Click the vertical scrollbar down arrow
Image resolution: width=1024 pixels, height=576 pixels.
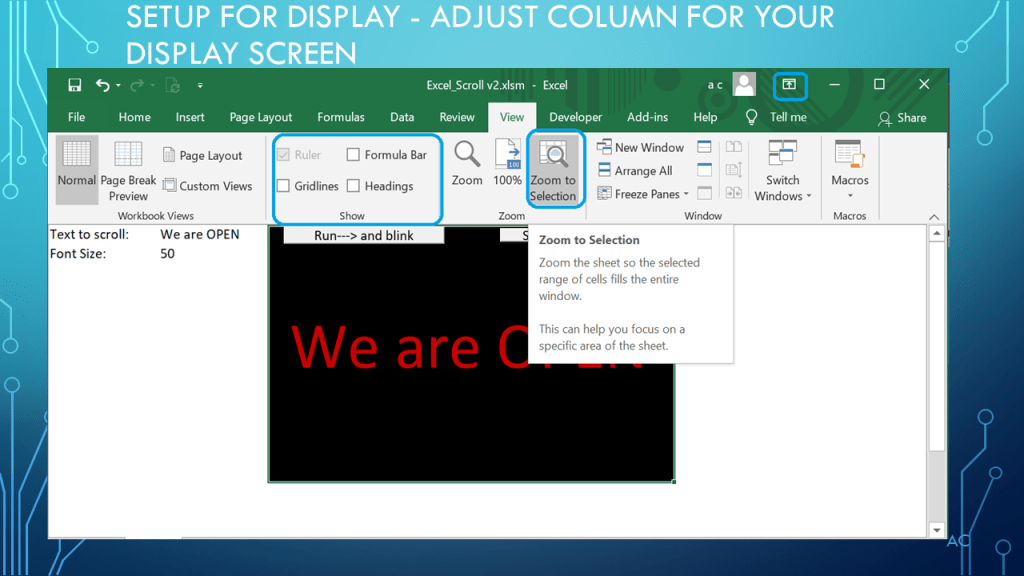point(937,530)
